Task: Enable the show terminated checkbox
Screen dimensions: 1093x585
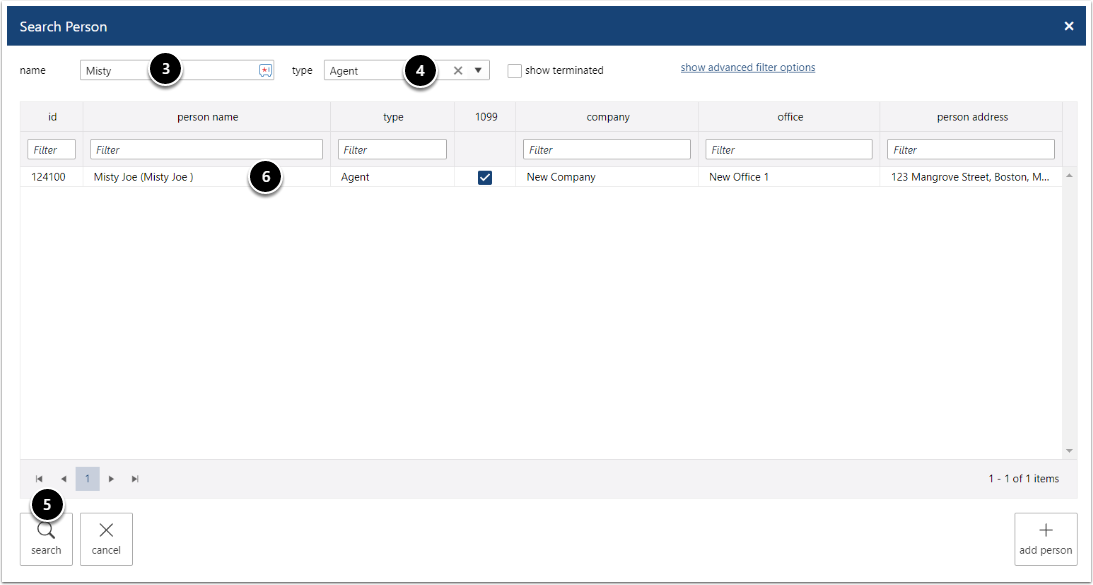Action: point(514,71)
